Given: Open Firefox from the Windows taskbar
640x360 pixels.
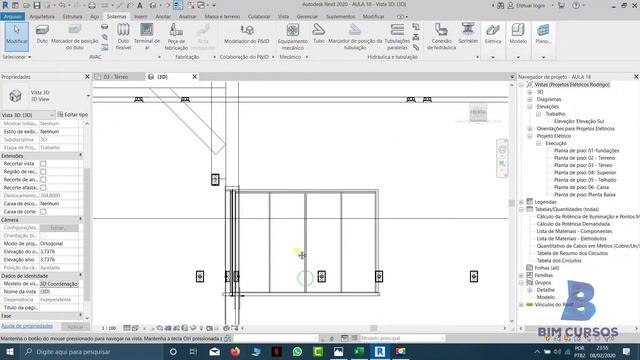Looking at the screenshot, I should (x=235, y=351).
